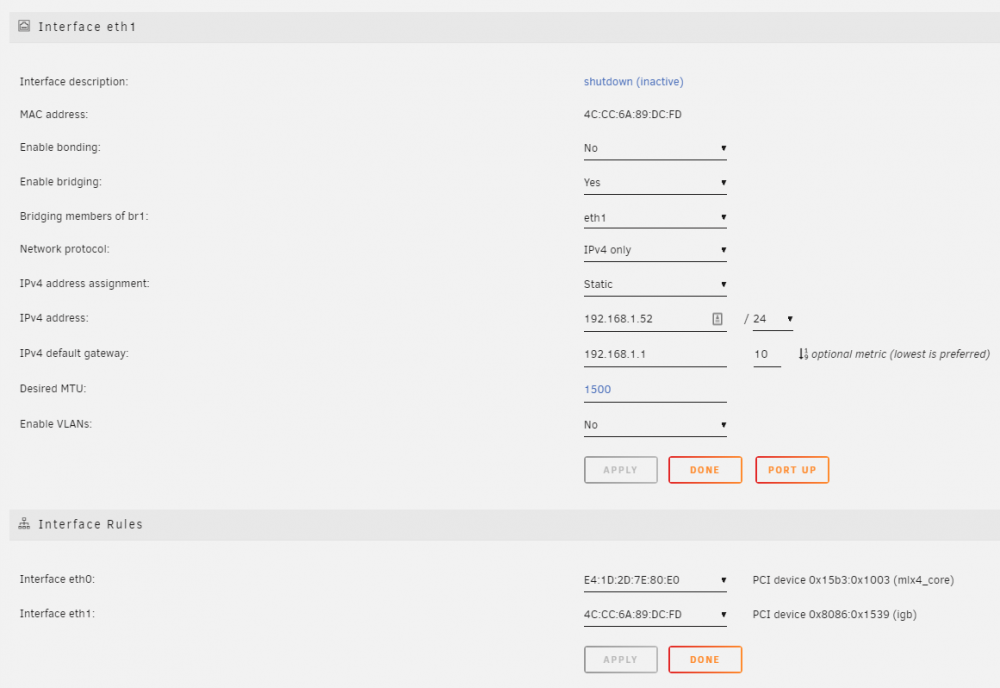Image resolution: width=1000 pixels, height=688 pixels.
Task: Click PCI device 0x15b3:0x1003 (mlx4_core) text
Action: [x=853, y=580]
